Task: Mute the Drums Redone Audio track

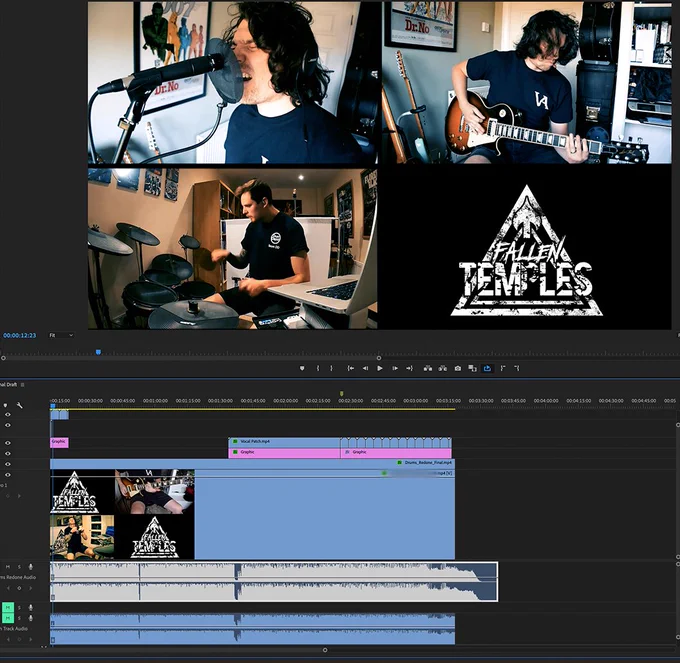Action: click(7, 567)
